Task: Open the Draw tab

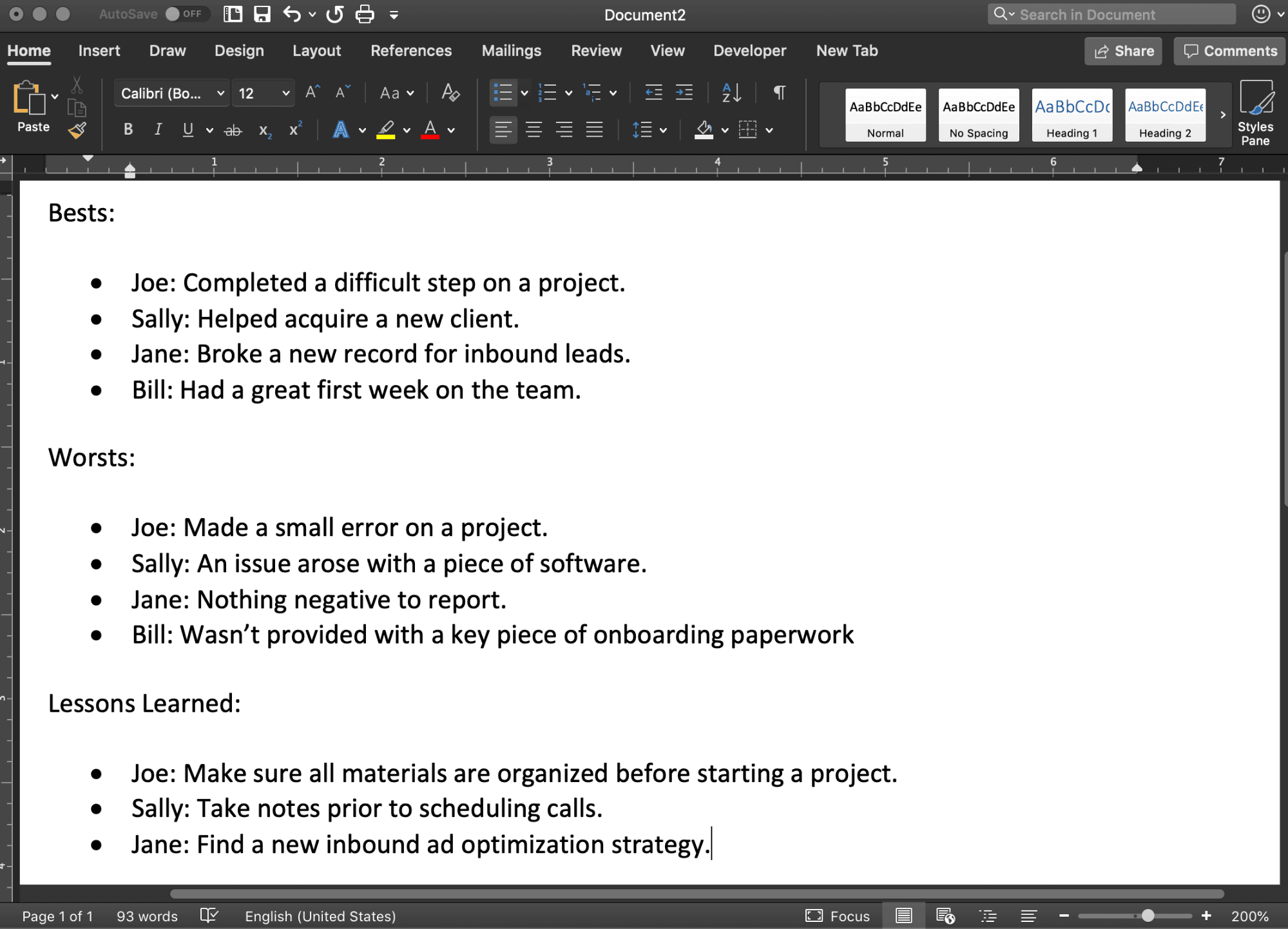Action: pos(168,51)
